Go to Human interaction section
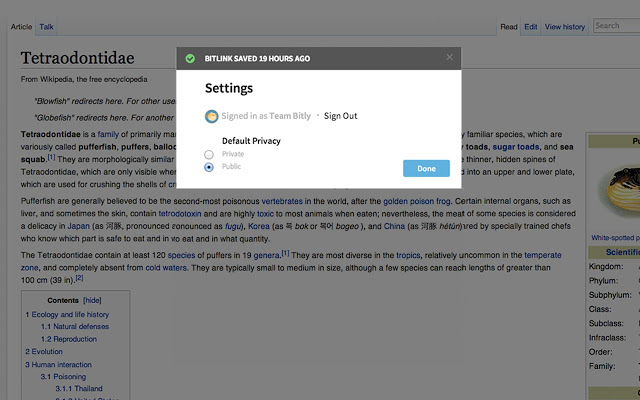640x400 pixels. [x=58, y=364]
